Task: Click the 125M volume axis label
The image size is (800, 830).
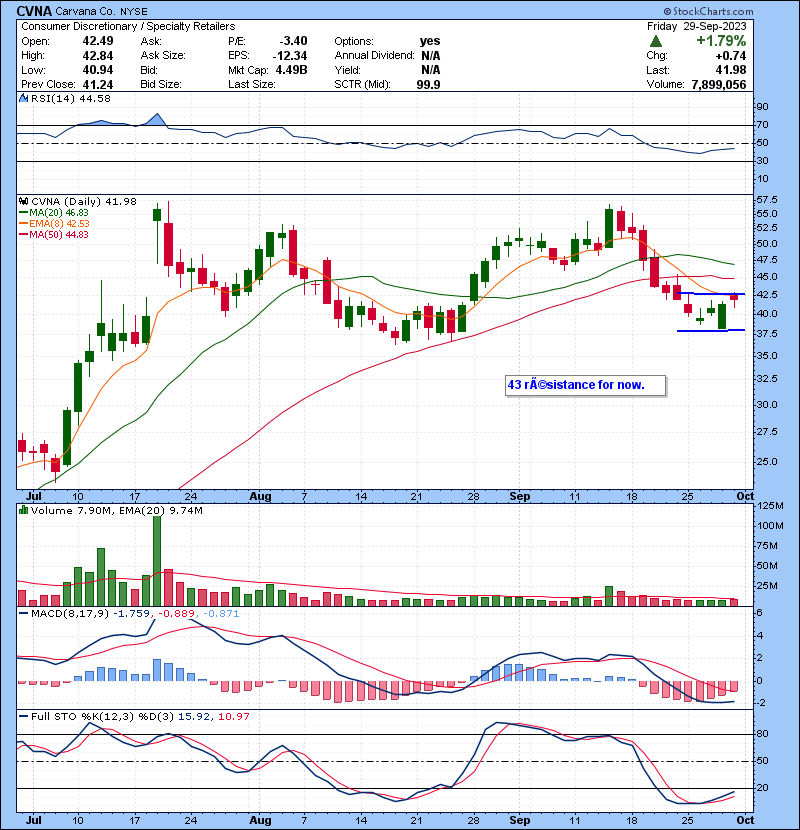Action: coord(770,506)
